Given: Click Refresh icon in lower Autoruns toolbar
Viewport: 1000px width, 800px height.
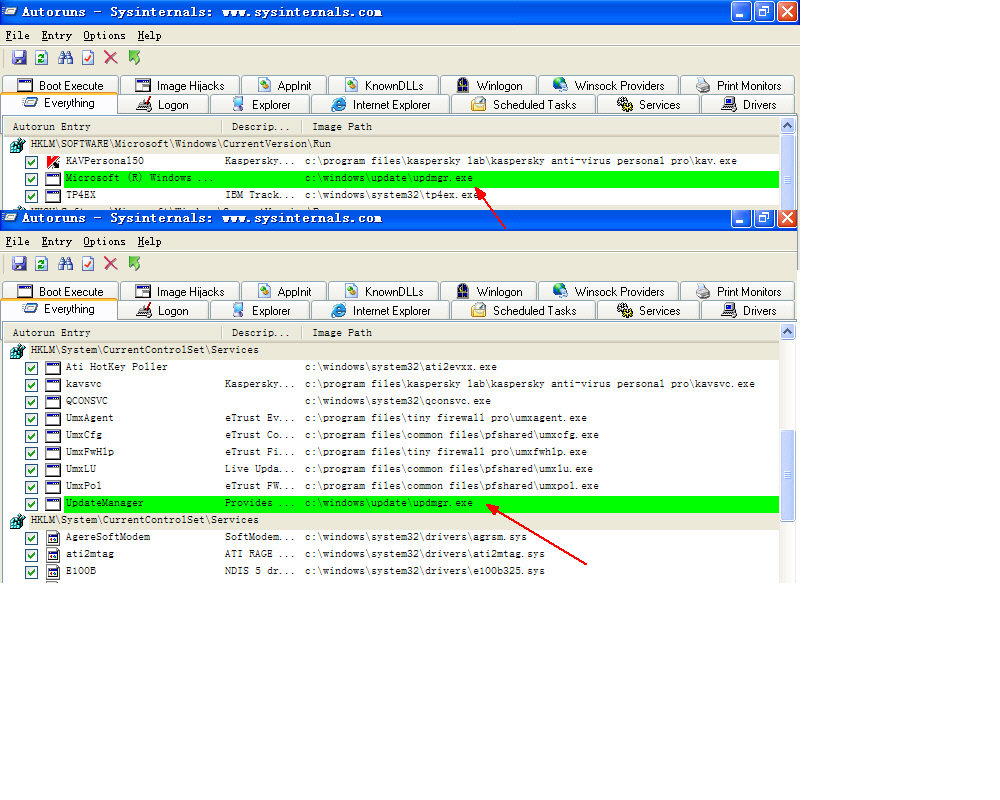Looking at the screenshot, I should [x=41, y=263].
